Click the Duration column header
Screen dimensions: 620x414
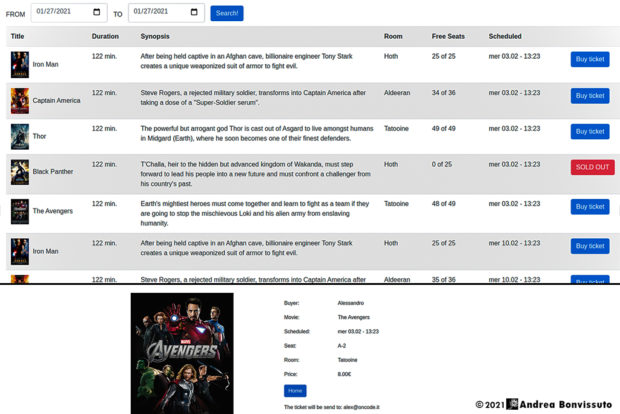105,36
